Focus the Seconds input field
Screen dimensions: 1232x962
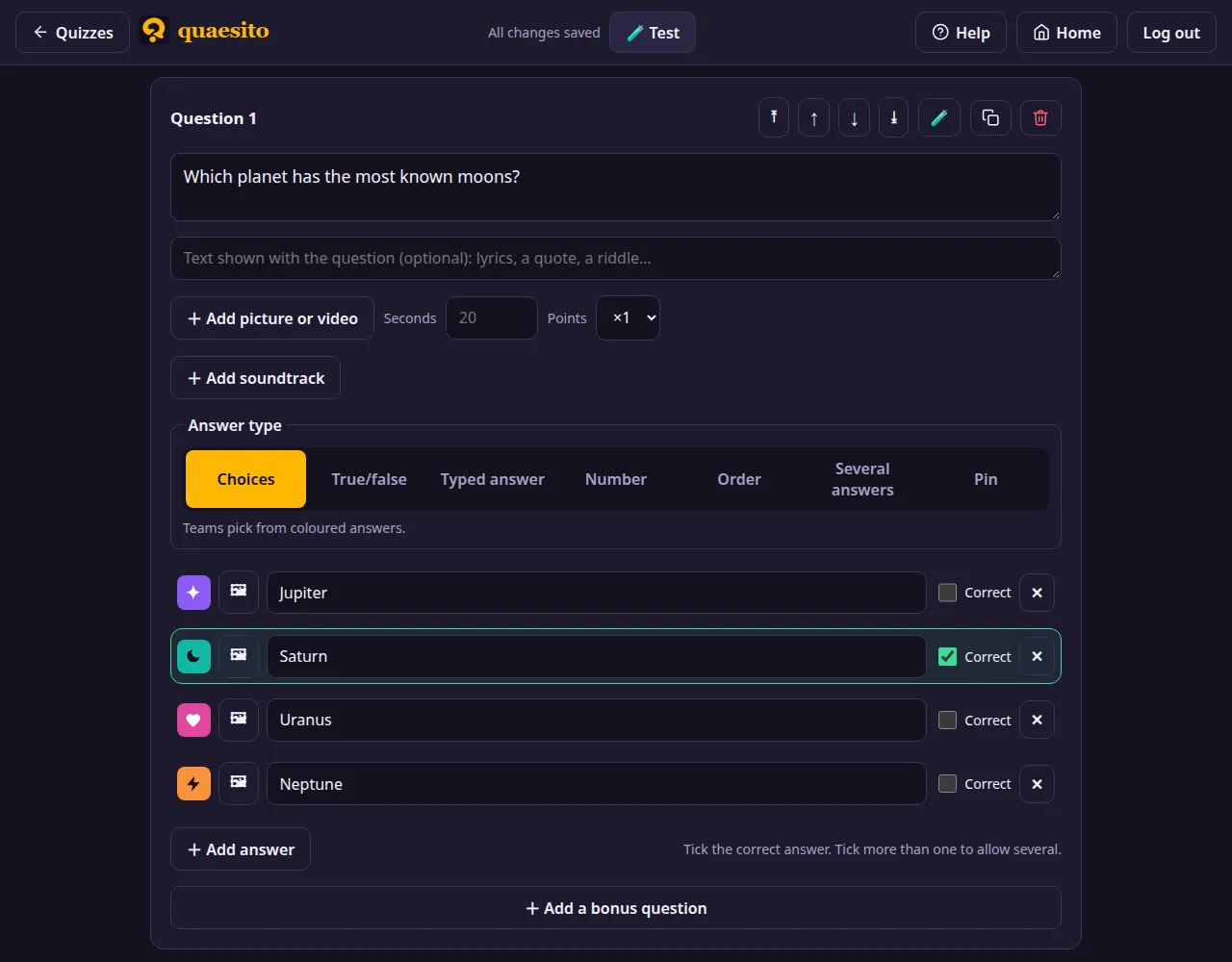pyautogui.click(x=492, y=317)
